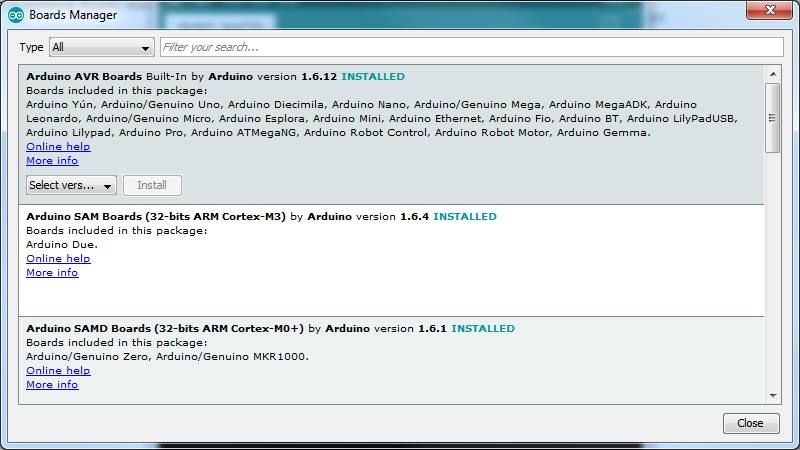Open Online help for Arduino SAMD Boards
This screenshot has height=450, width=800.
tap(58, 371)
